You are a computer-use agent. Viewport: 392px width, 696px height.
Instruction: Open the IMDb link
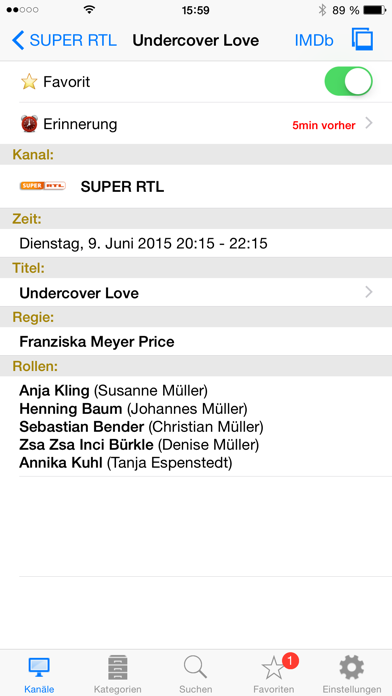[314, 40]
